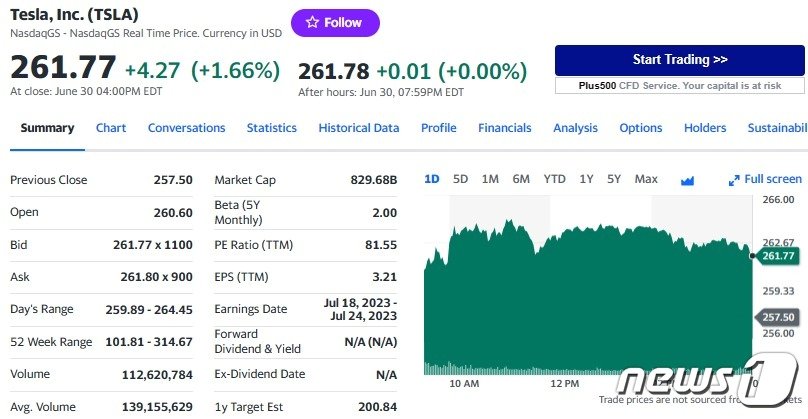This screenshot has height=419, width=808.
Task: Open the Holders tab
Action: (705, 128)
